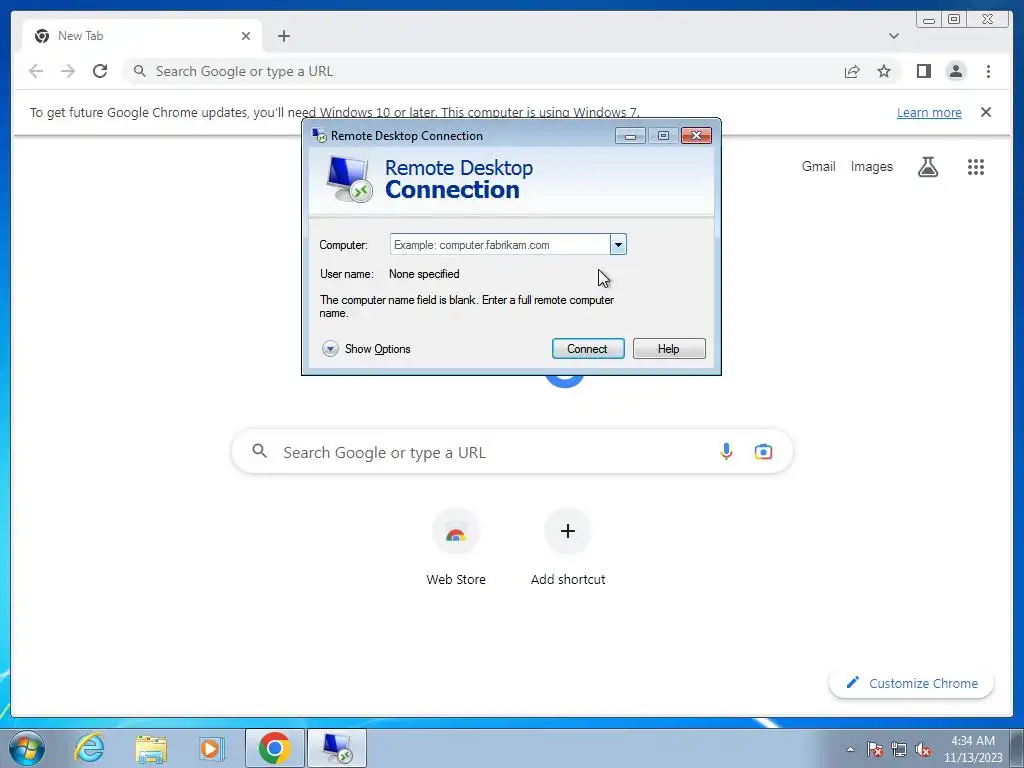Click Customize Chrome button
The image size is (1024, 768).
[911, 683]
